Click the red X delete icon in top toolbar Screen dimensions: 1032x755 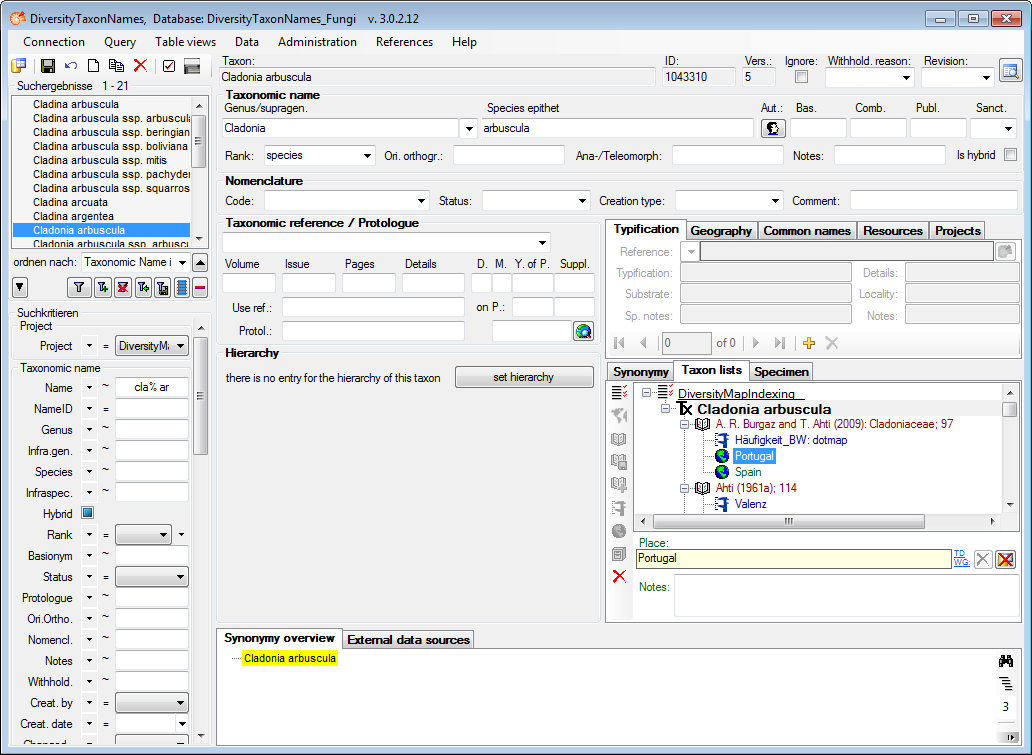[x=140, y=66]
